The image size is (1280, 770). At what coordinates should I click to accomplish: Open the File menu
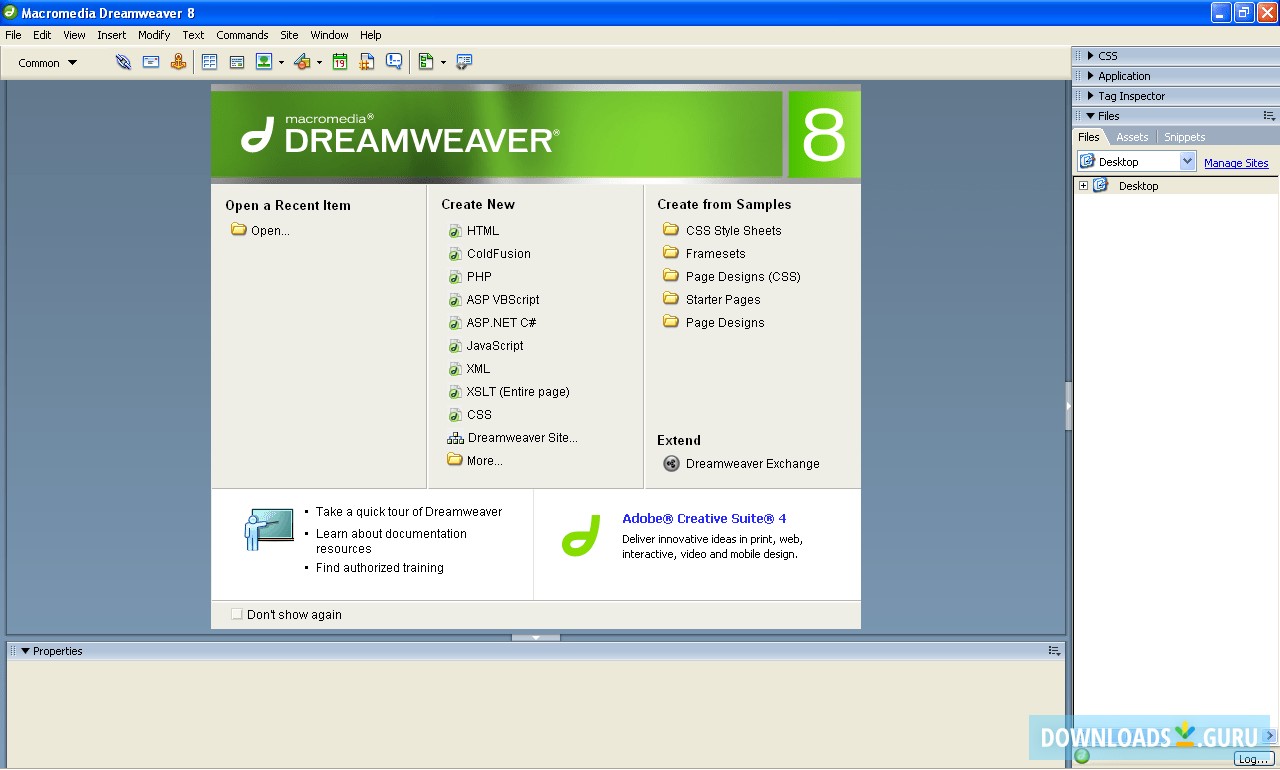pos(13,35)
